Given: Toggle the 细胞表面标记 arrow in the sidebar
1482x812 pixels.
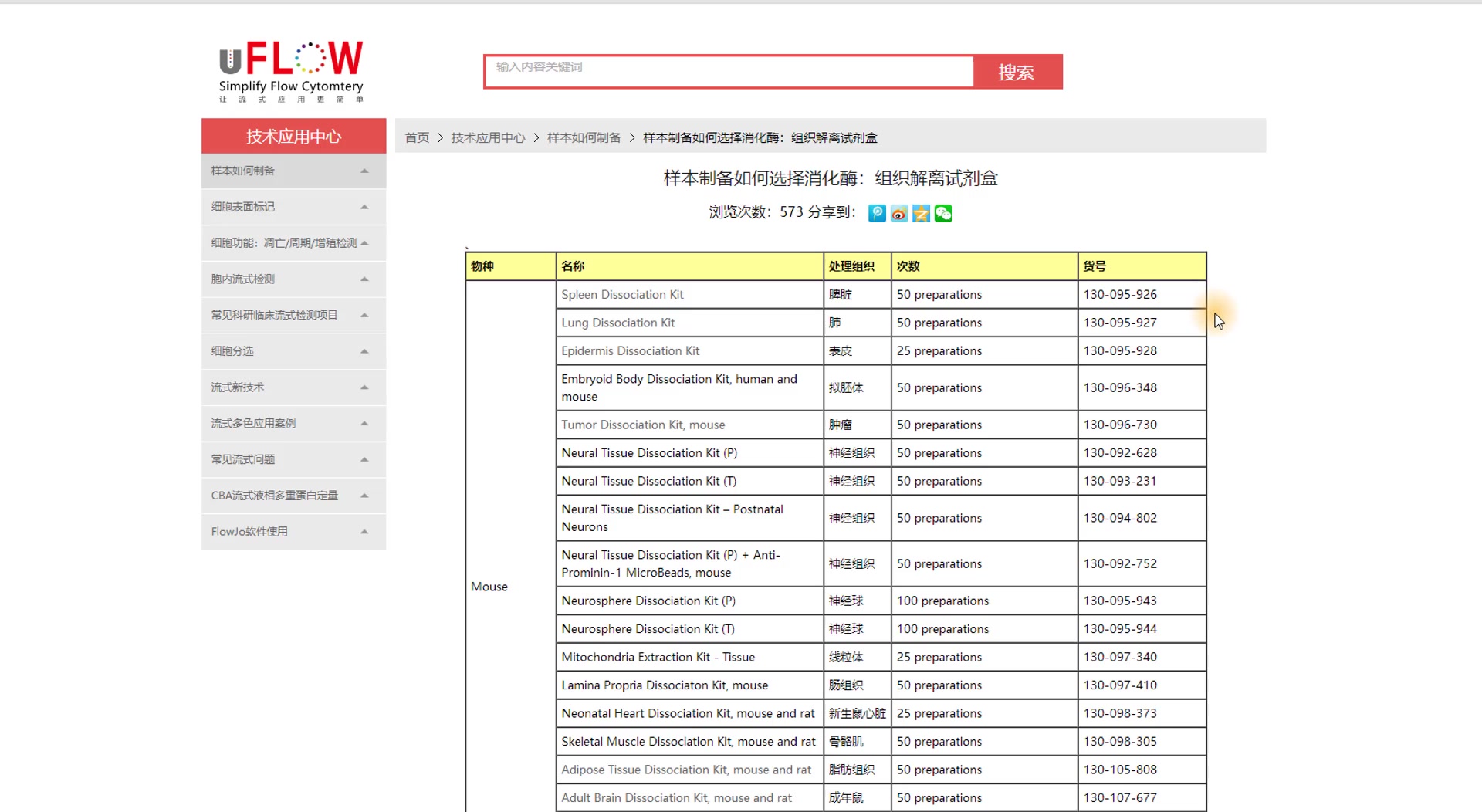Looking at the screenshot, I should point(364,207).
